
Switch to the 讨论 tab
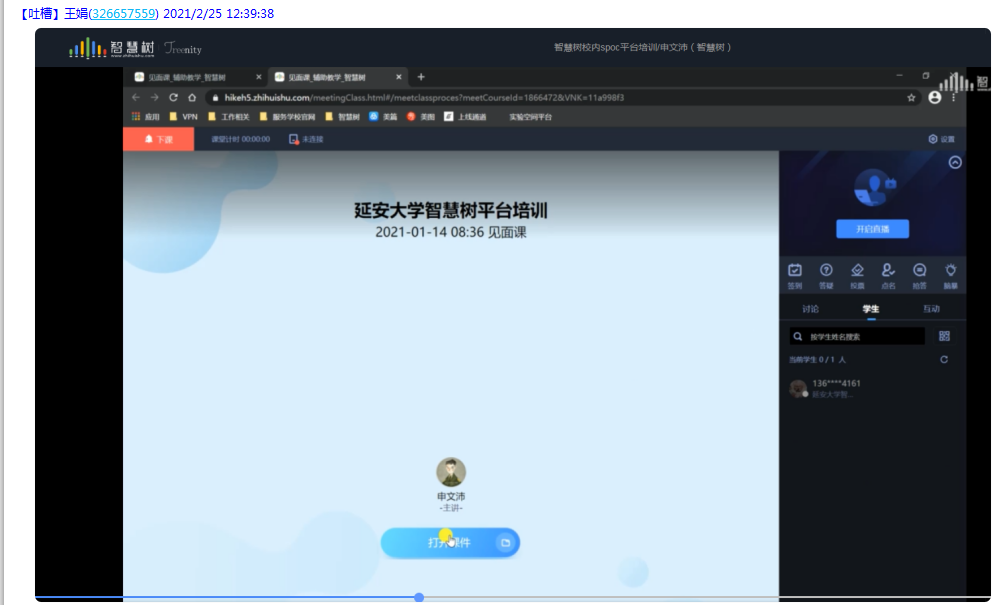(x=811, y=309)
